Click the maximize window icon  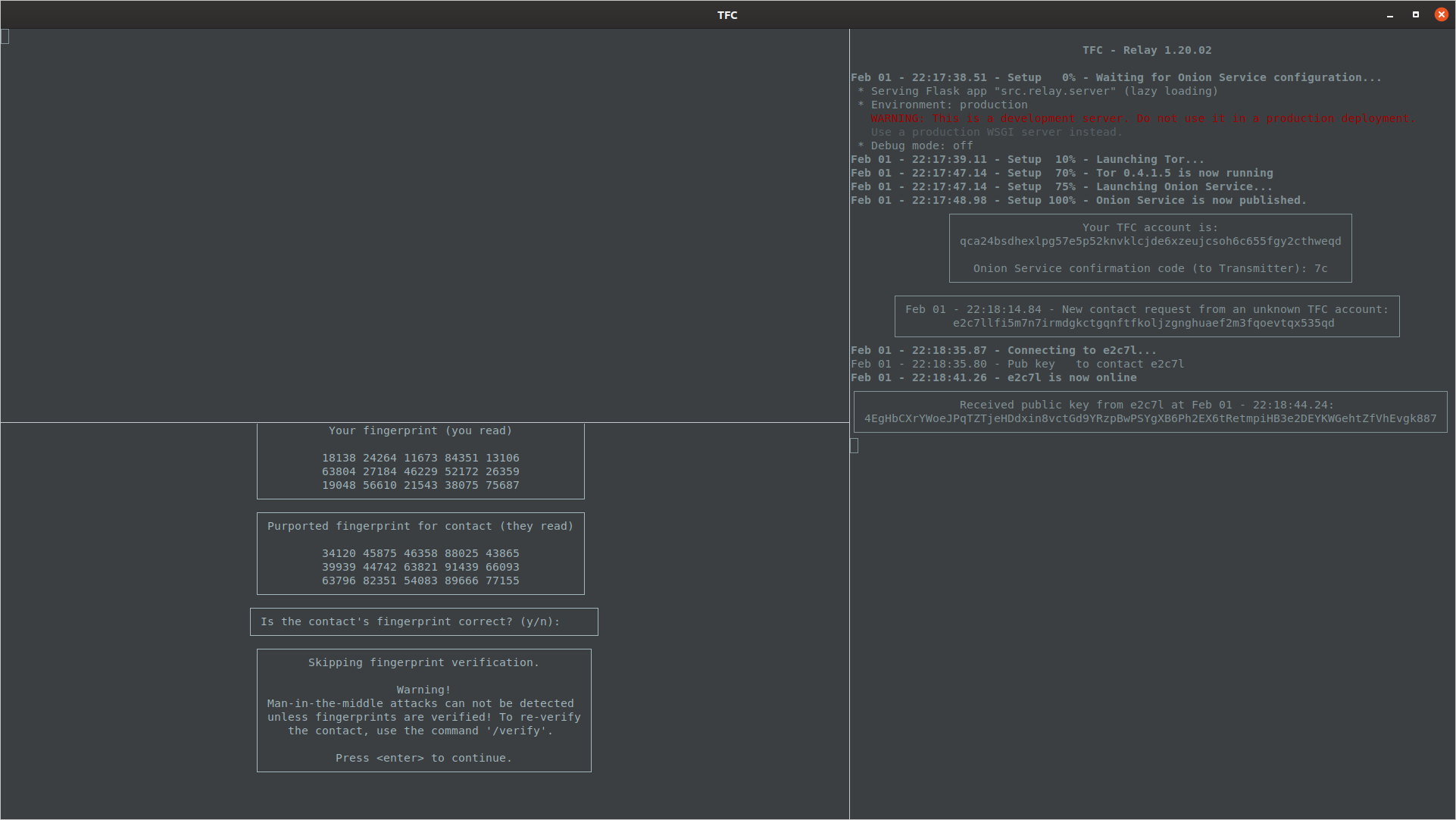pyautogui.click(x=1416, y=14)
